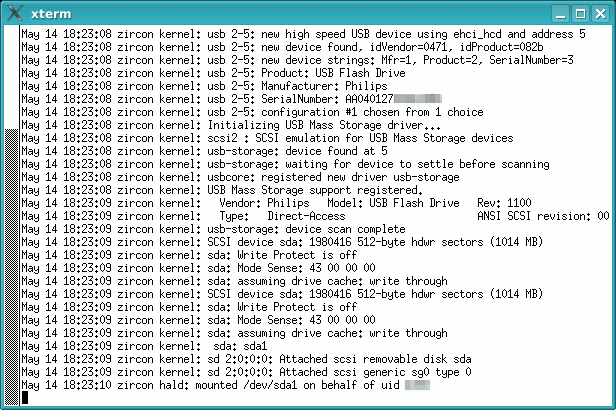Click the xterm X logo window-menu icon
The image size is (616, 410).
[x=15, y=13]
